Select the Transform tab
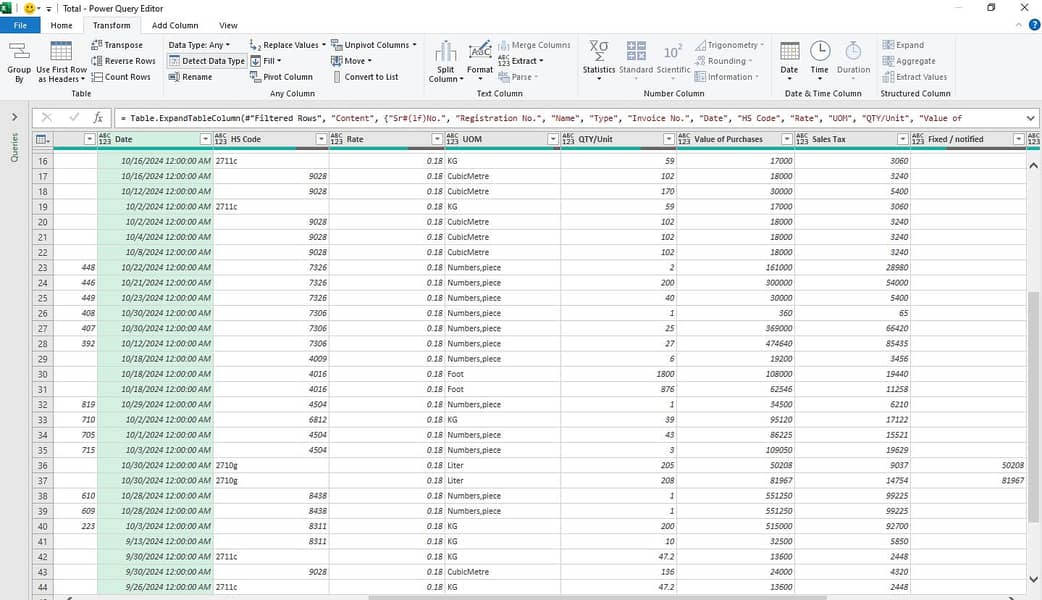1042x600 pixels. (x=112, y=25)
